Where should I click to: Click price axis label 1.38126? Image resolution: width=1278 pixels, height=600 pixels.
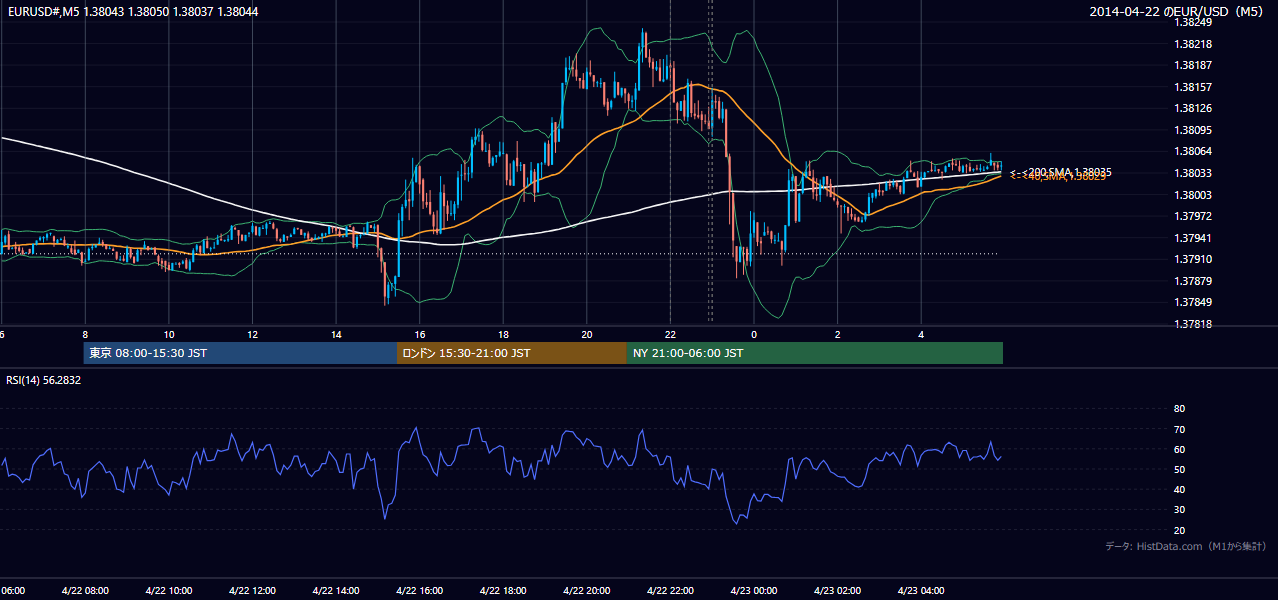pos(1193,108)
